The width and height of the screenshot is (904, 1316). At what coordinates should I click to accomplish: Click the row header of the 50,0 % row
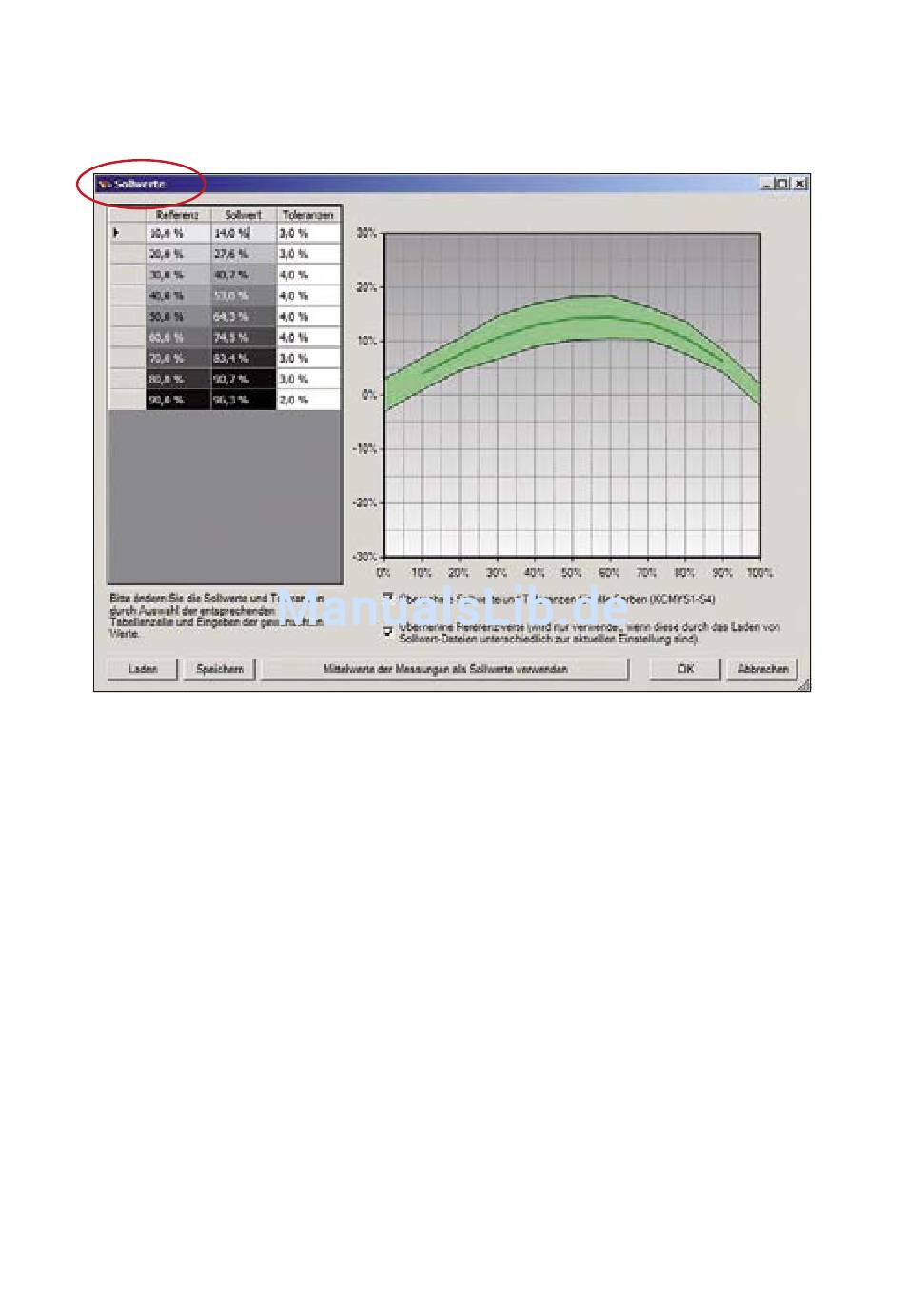(x=128, y=316)
